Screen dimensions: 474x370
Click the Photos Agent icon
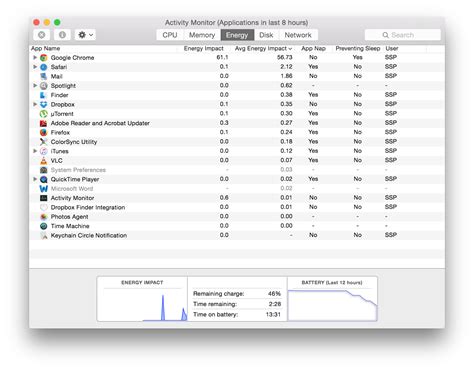pos(44,217)
